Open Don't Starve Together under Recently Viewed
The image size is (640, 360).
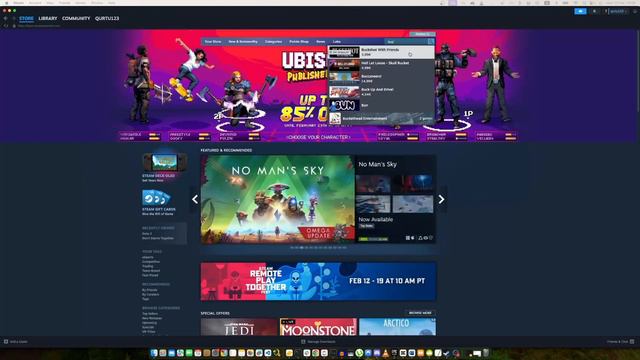158,238
